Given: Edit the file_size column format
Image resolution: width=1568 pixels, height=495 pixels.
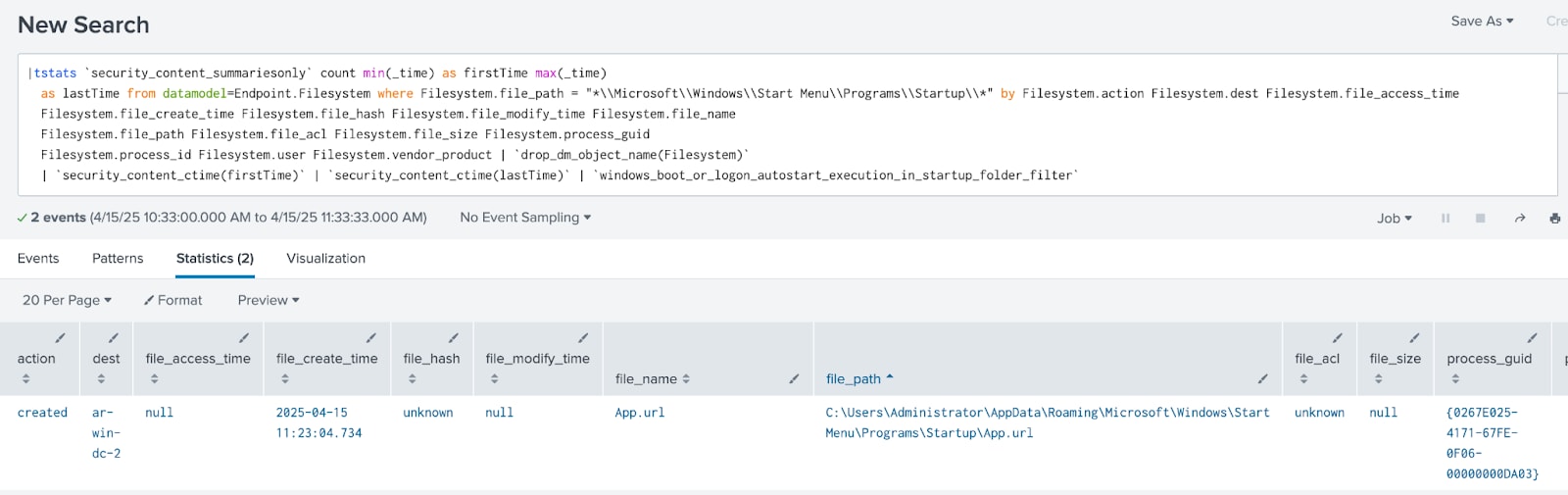Looking at the screenshot, I should [1414, 338].
